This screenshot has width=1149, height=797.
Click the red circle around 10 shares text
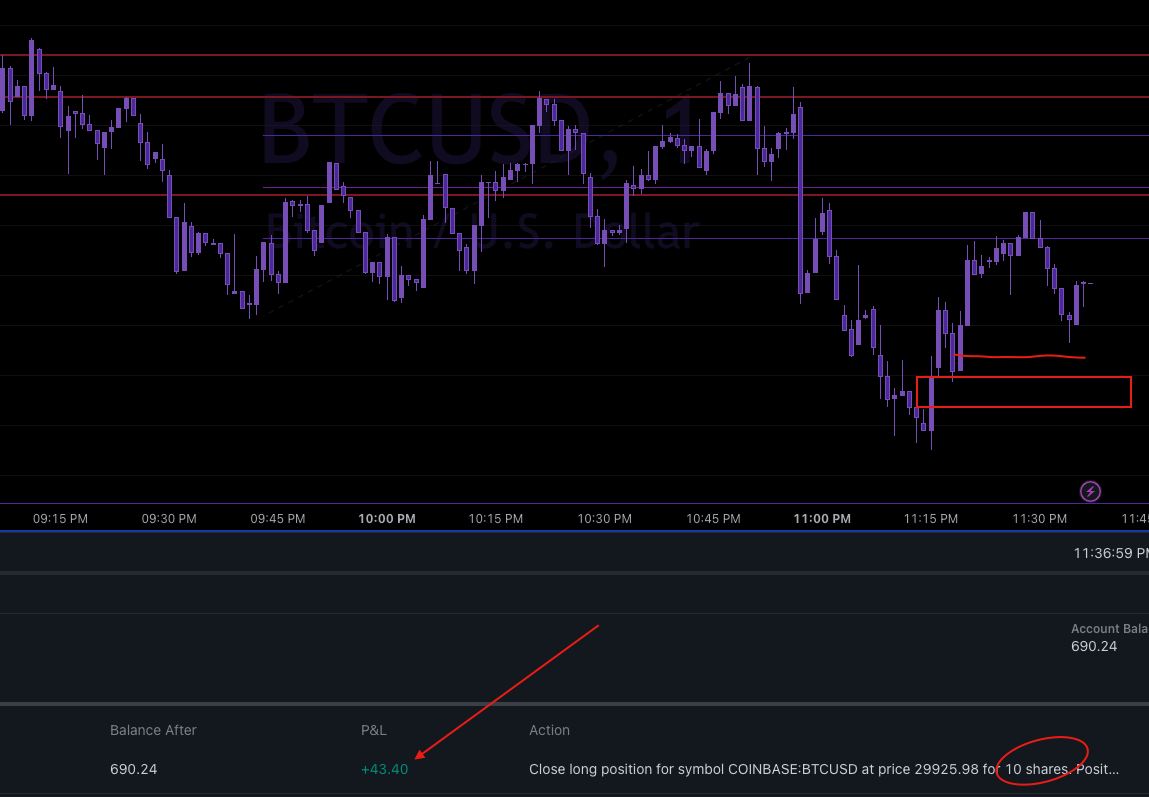click(1043, 760)
